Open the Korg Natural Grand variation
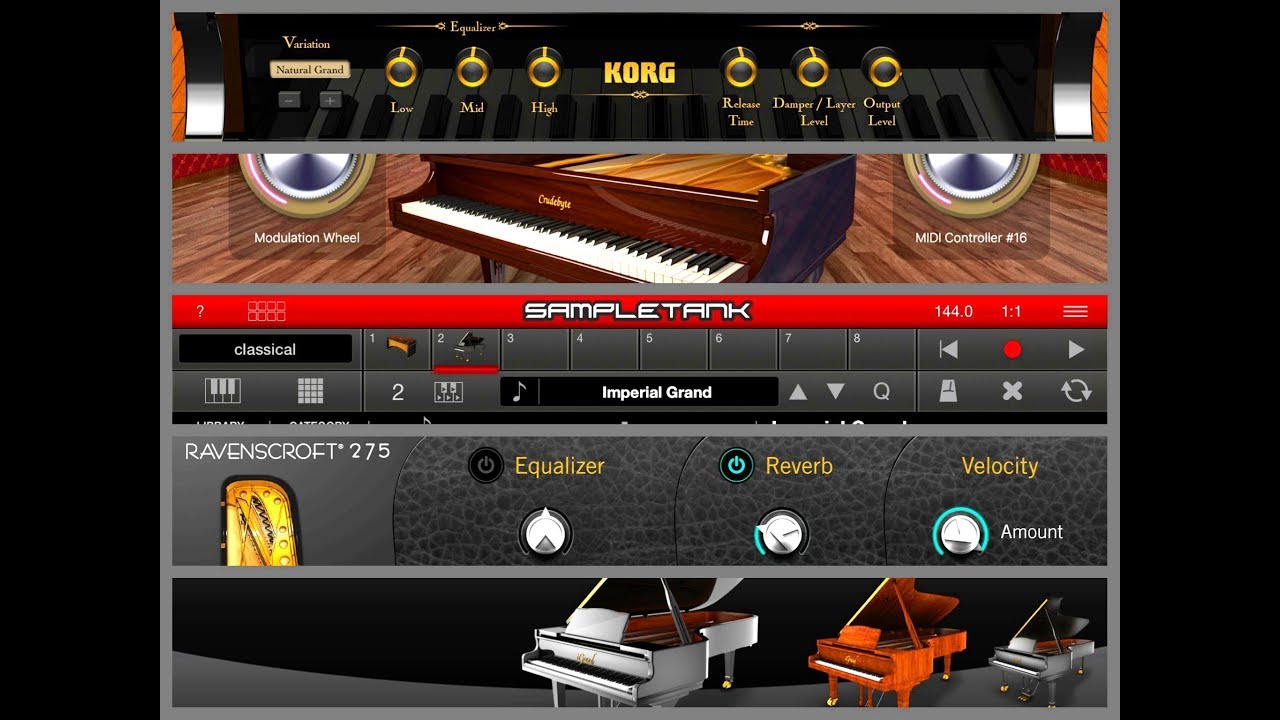The height and width of the screenshot is (720, 1280). pyautogui.click(x=310, y=70)
